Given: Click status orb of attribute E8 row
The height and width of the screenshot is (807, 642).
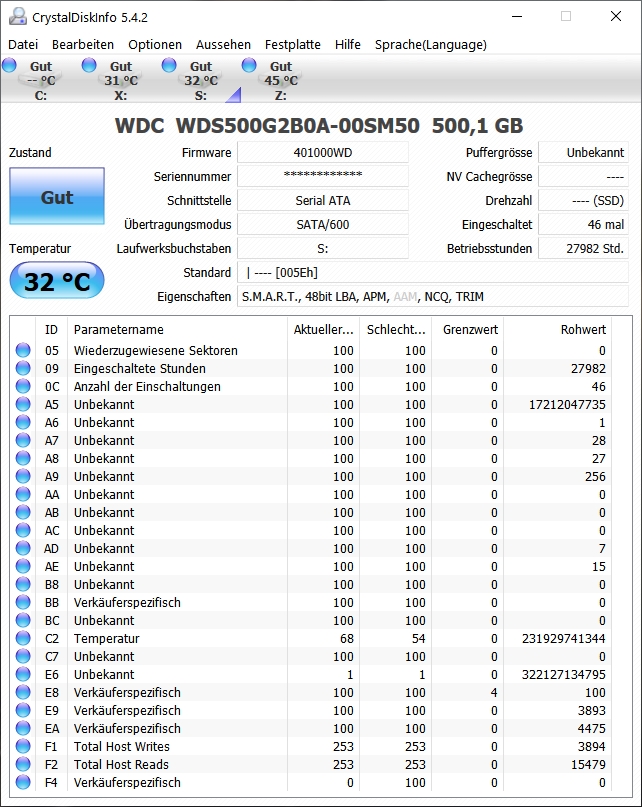Looking at the screenshot, I should point(23,692).
